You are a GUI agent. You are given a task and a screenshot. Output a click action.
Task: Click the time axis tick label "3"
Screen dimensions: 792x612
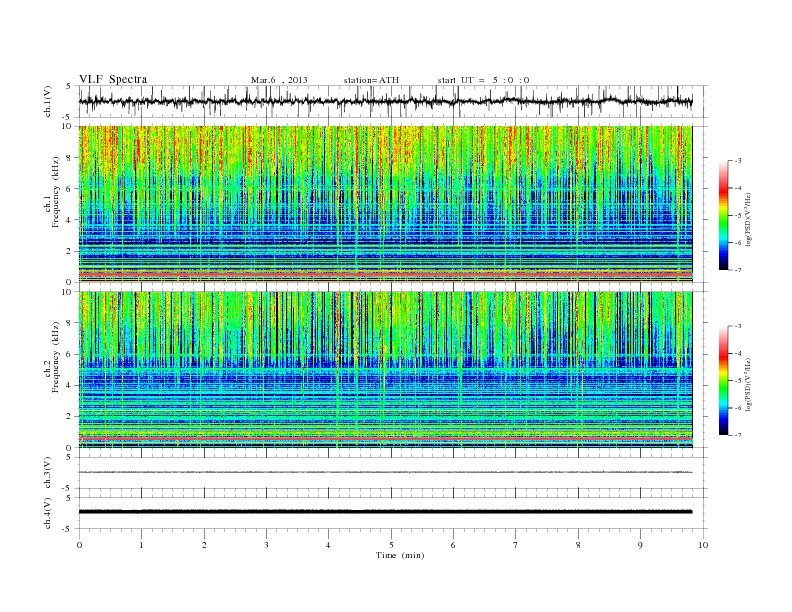point(266,545)
